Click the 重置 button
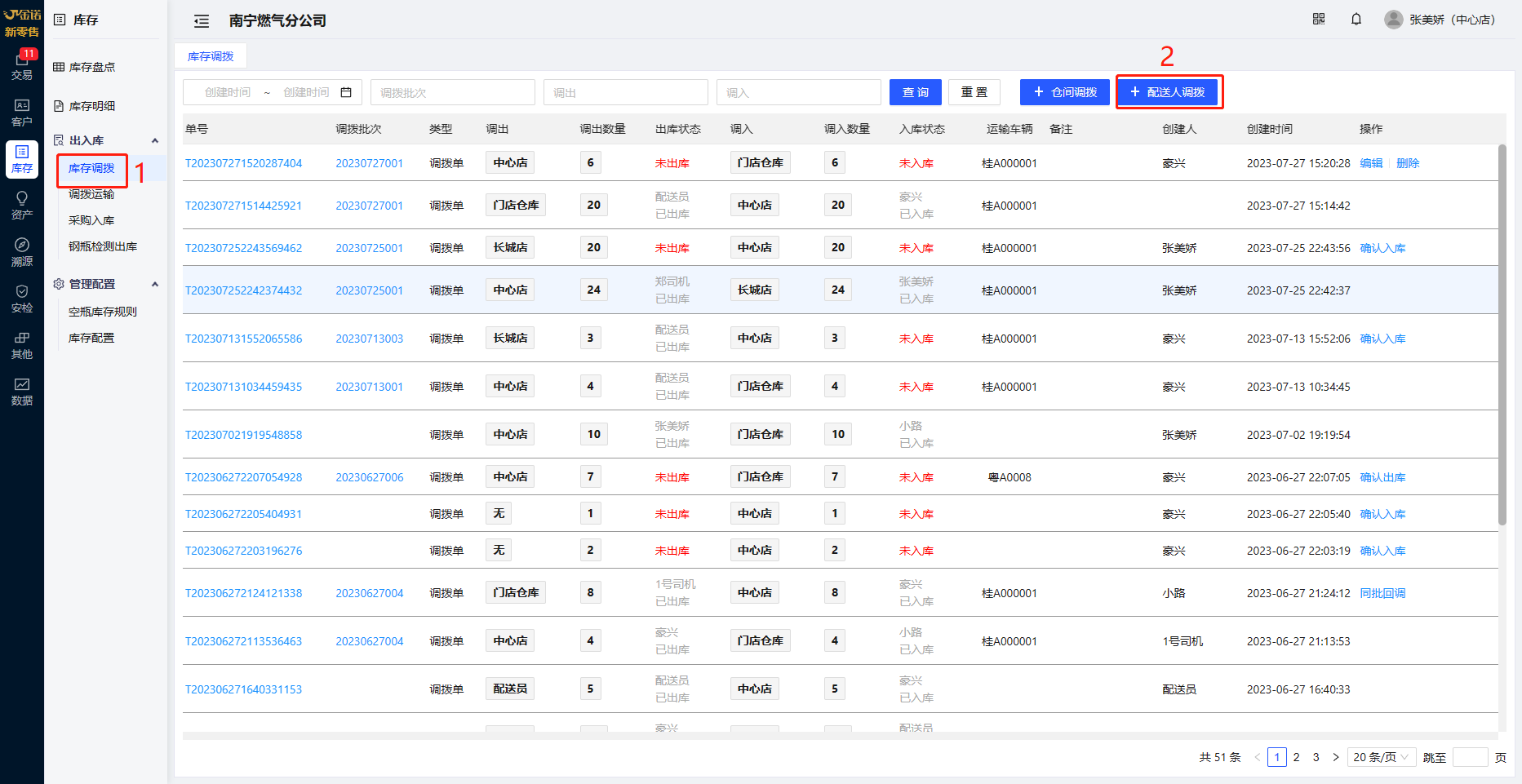Screen dimensions: 1522x784 [x=974, y=92]
